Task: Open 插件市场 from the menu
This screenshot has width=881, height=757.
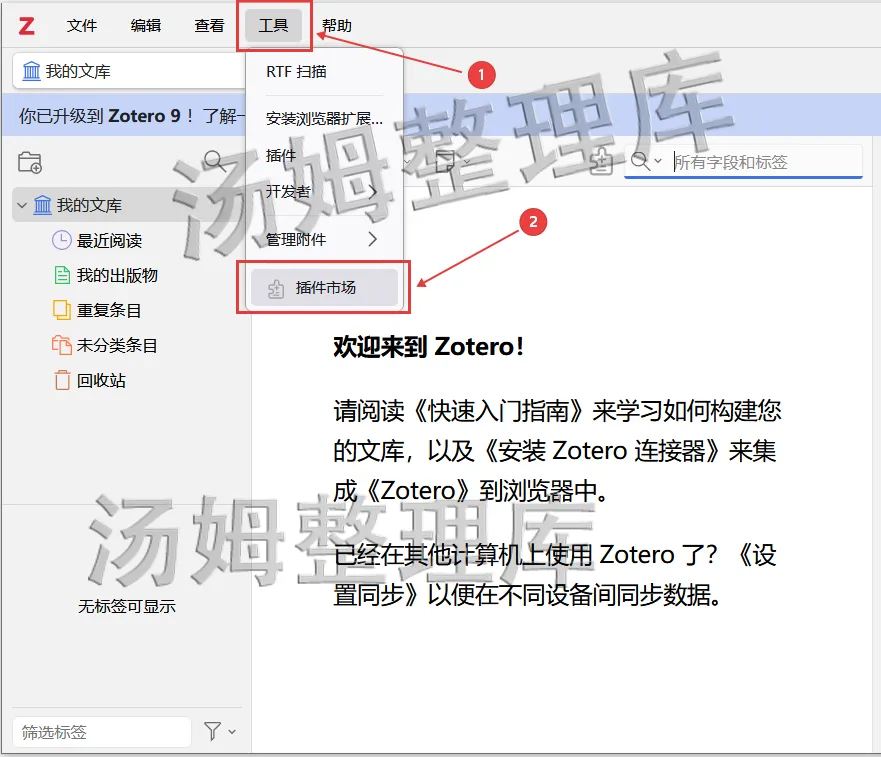Action: tap(324, 288)
